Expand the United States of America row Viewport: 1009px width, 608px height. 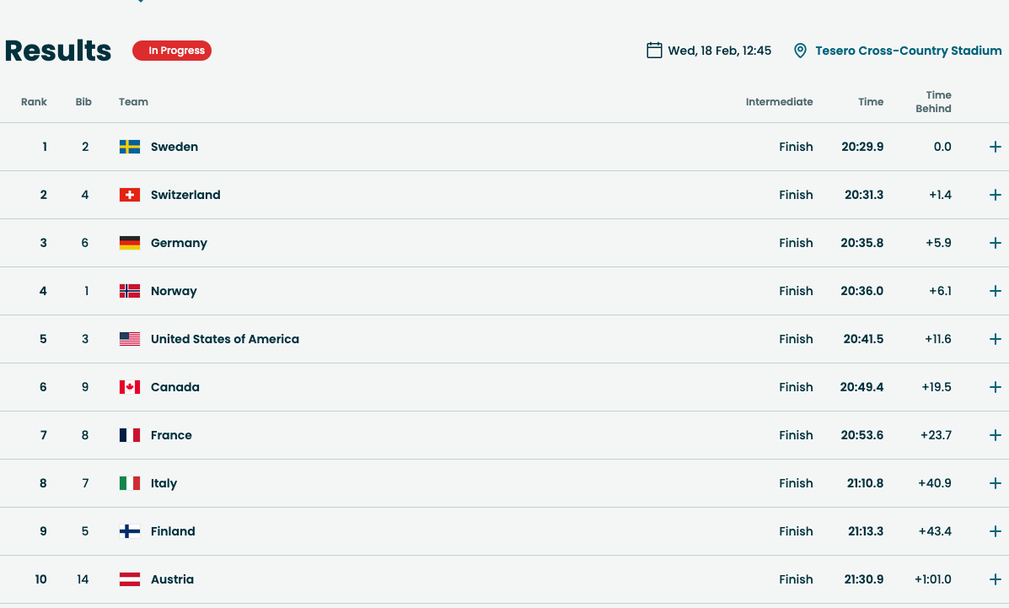pos(994,339)
